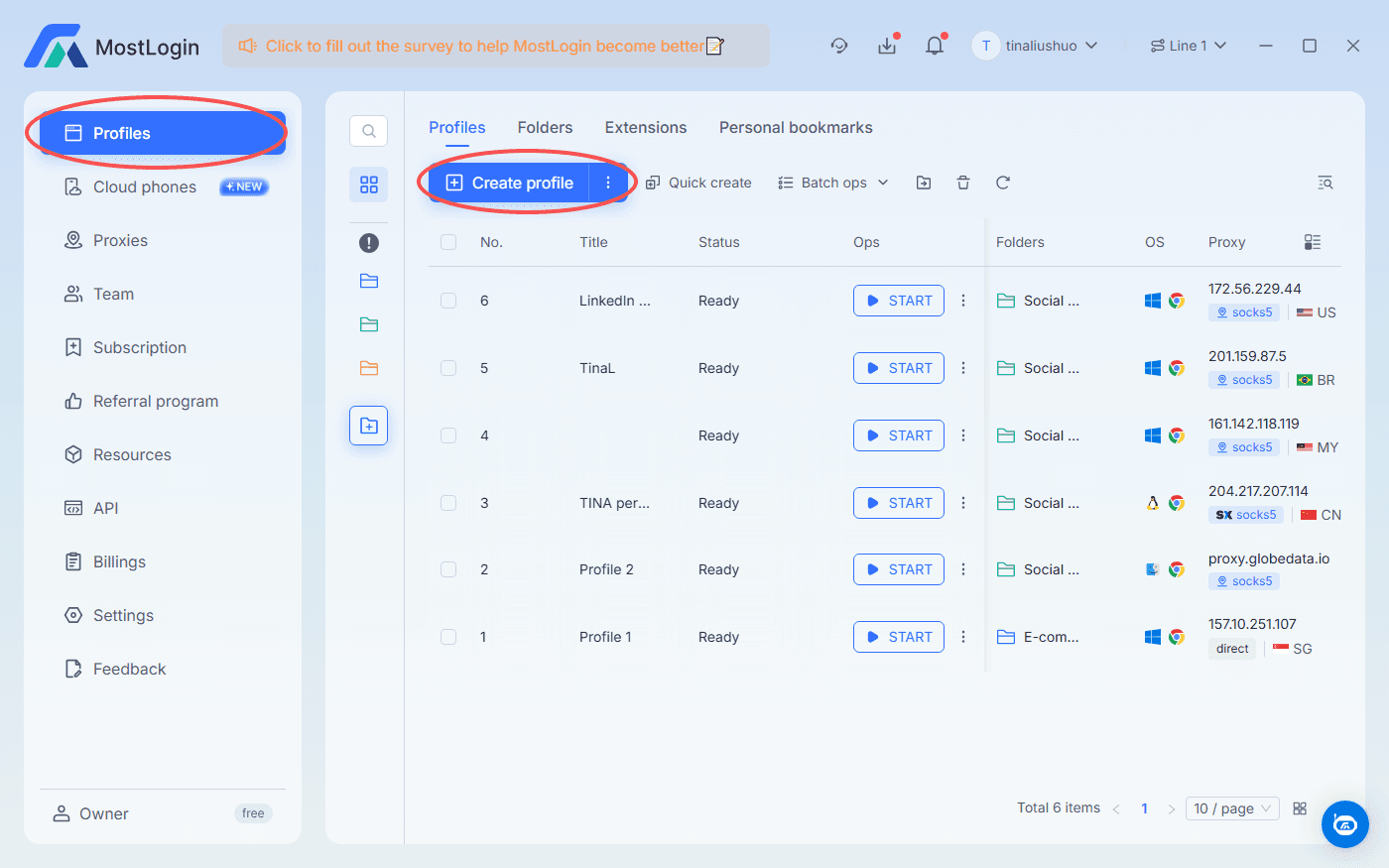The width and height of the screenshot is (1389, 868).
Task: Click the move-to-folder icon in the toolbar
Action: 923,183
